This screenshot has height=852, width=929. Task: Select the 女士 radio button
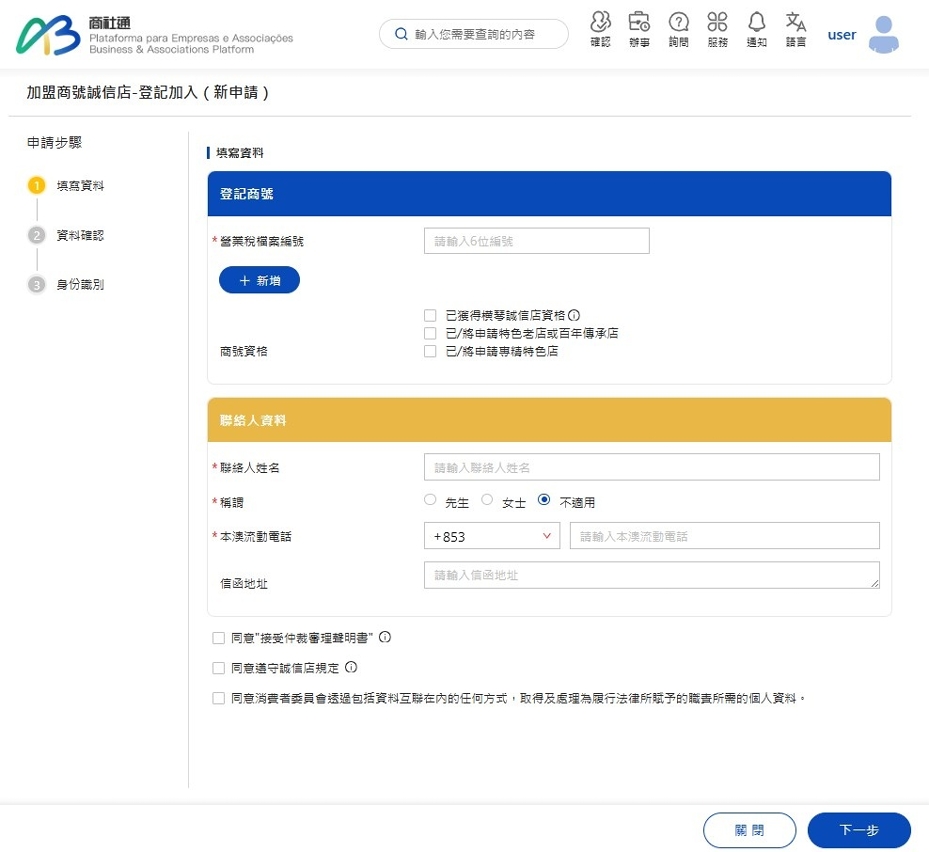click(486, 500)
